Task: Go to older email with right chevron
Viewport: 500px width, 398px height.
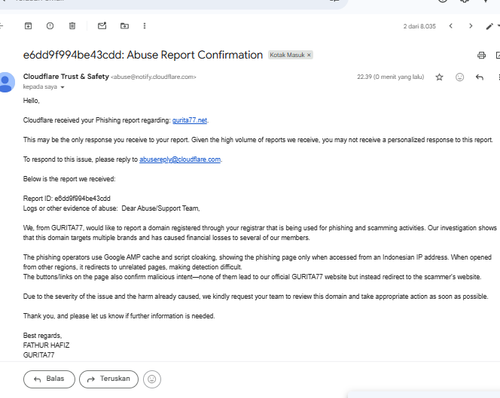Action: click(x=471, y=26)
